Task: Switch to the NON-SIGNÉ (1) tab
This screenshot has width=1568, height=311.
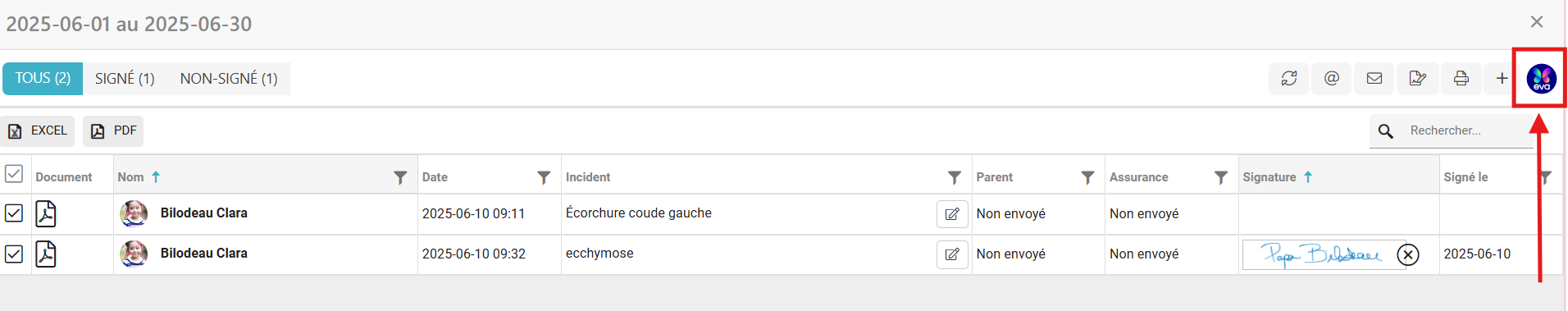Action: pyautogui.click(x=229, y=79)
